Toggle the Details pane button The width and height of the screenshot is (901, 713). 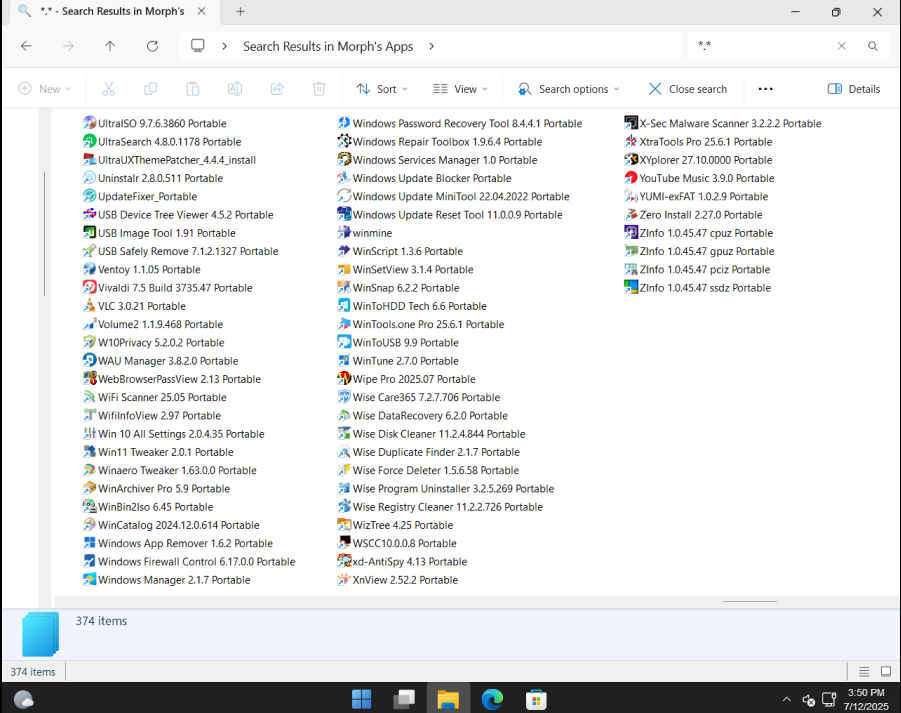[854, 89]
